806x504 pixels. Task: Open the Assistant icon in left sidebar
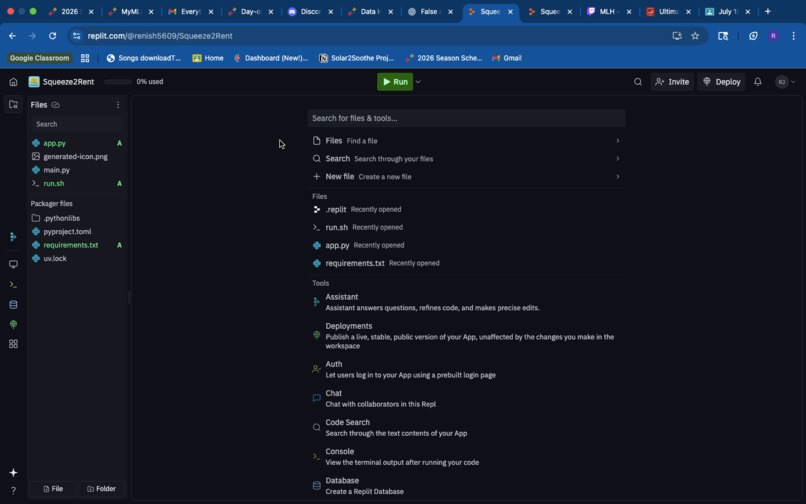coord(13,237)
